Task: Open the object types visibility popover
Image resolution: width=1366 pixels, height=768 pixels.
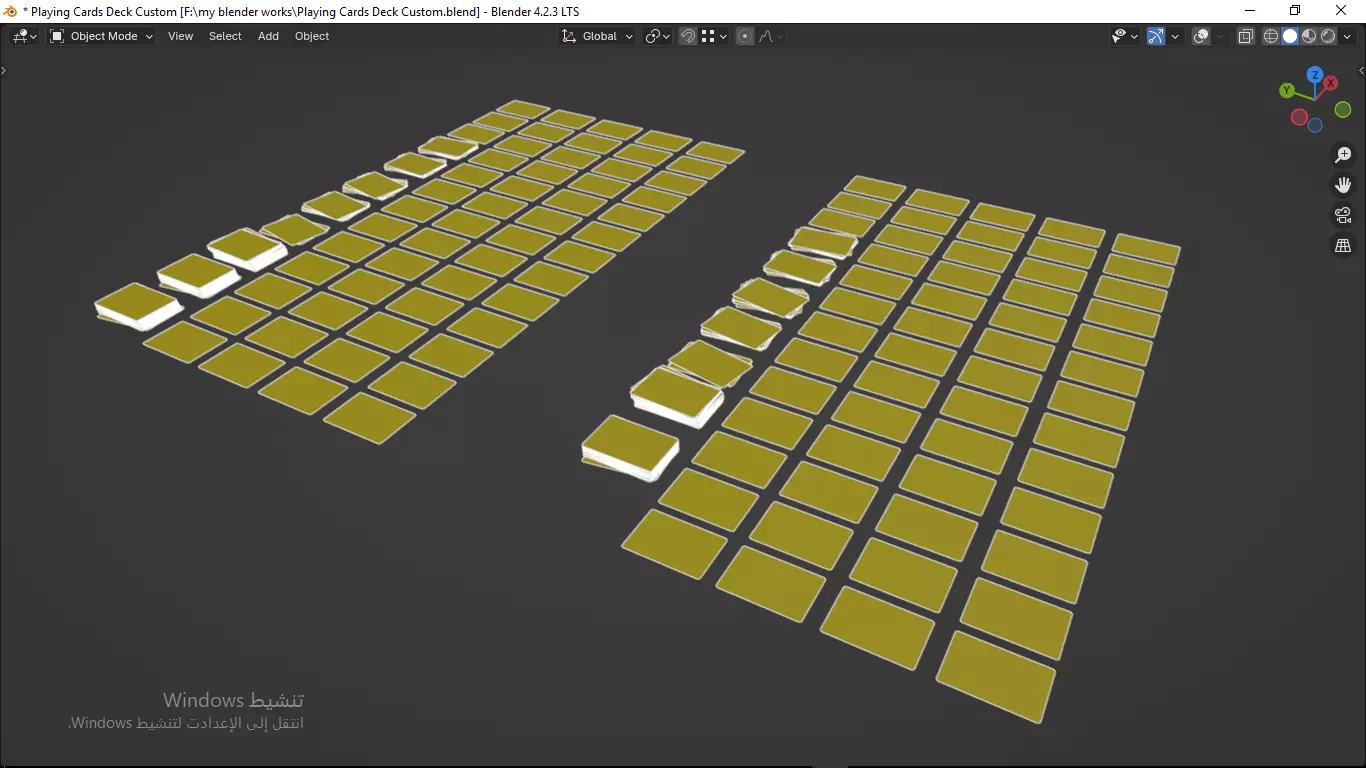Action: point(1125,36)
